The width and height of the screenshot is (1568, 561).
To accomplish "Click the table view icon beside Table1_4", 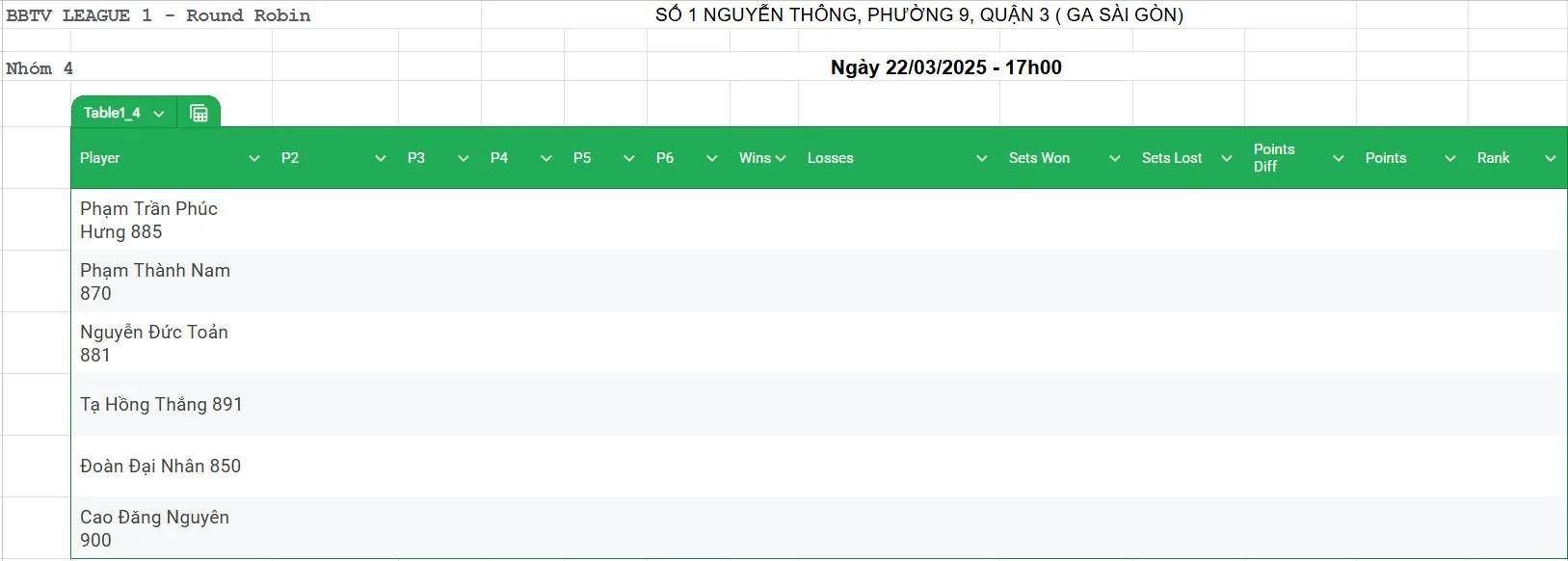I will point(199,113).
